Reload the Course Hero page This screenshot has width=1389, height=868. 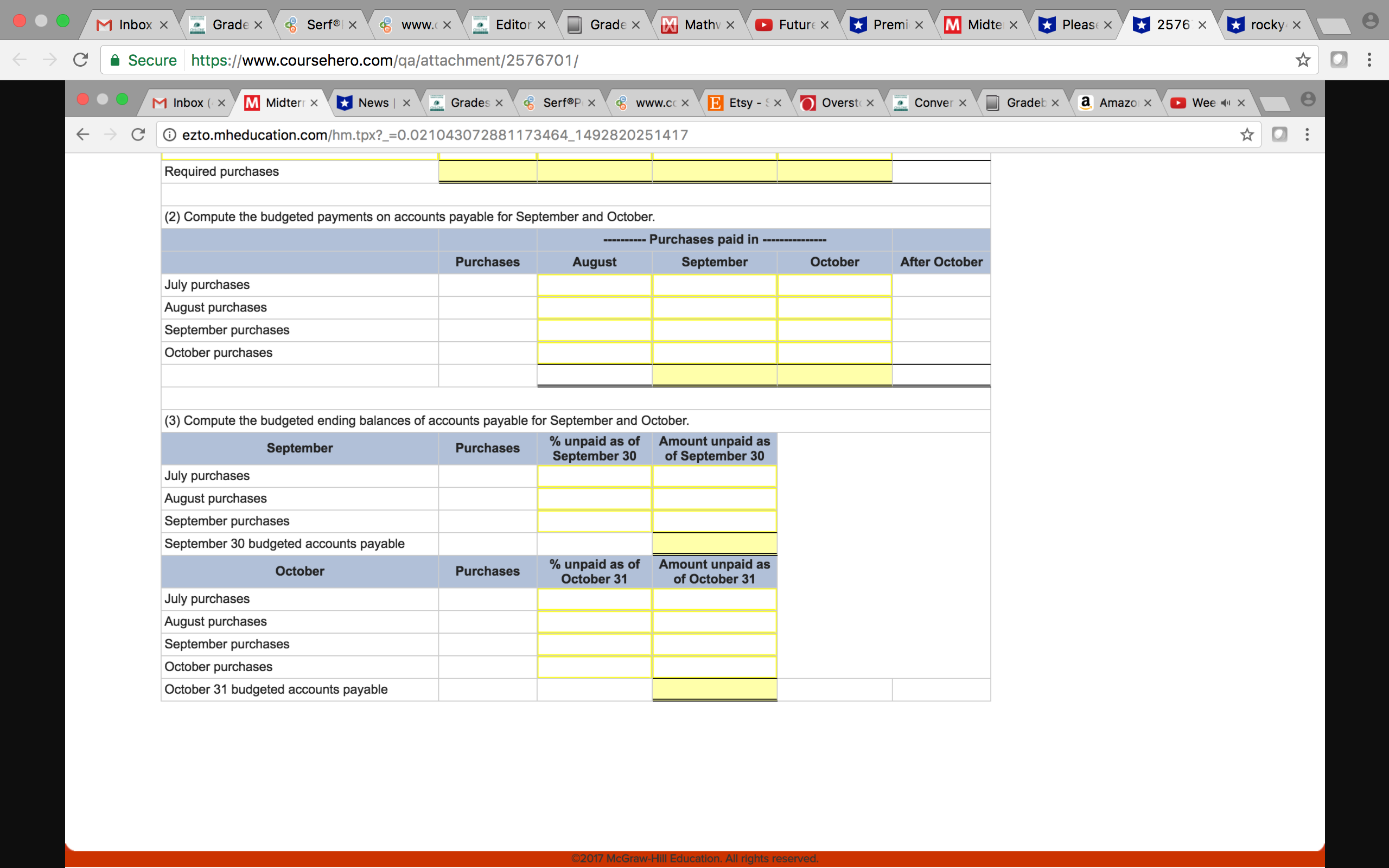(80, 60)
